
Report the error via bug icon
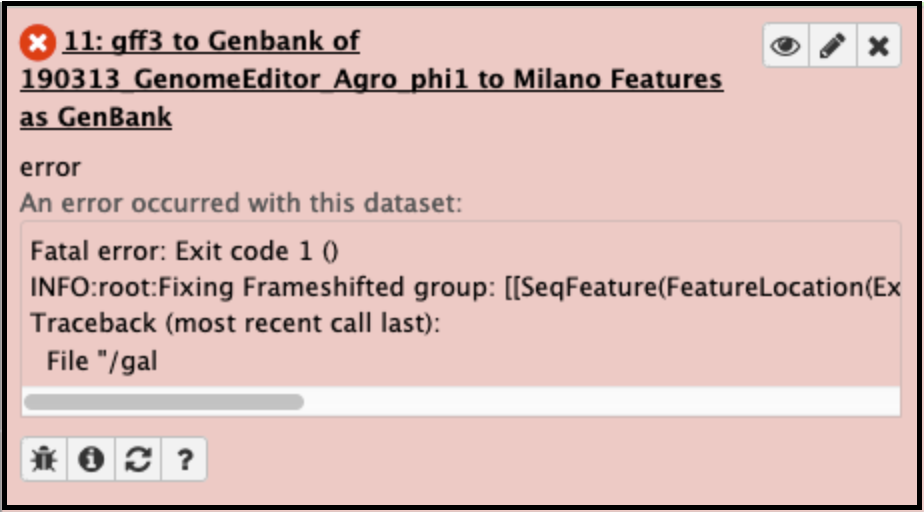point(44,459)
